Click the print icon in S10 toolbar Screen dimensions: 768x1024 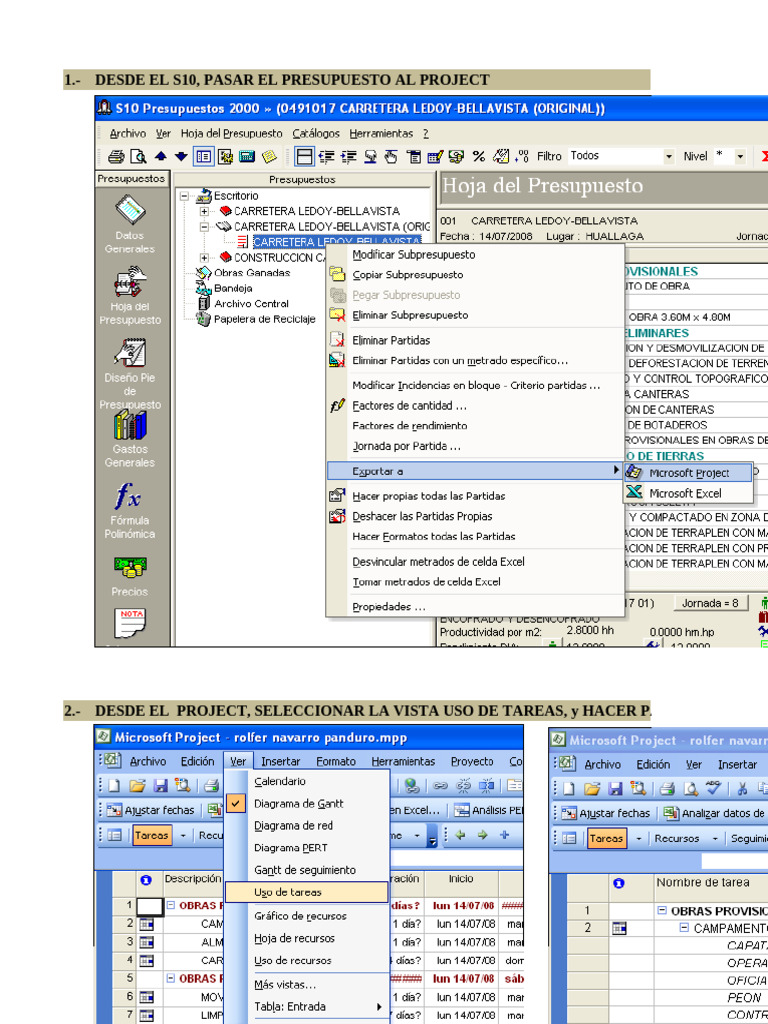click(116, 156)
